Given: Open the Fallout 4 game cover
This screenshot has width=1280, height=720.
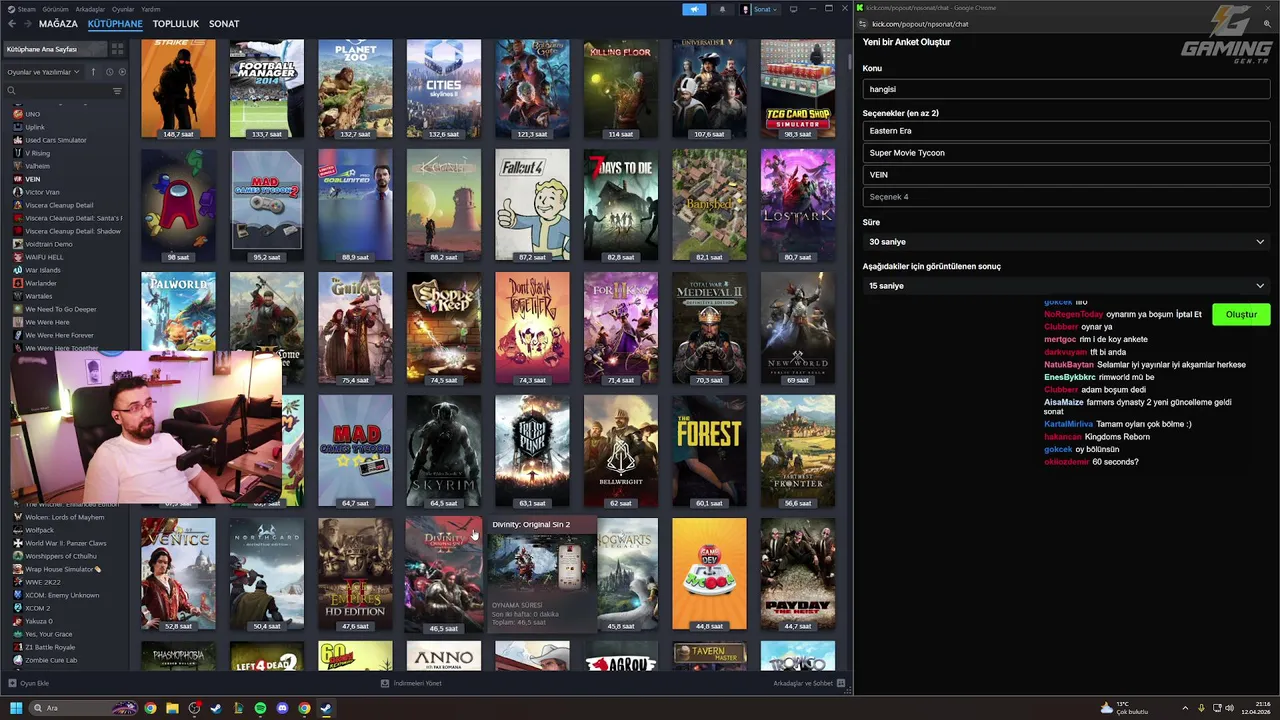Looking at the screenshot, I should pos(532,205).
